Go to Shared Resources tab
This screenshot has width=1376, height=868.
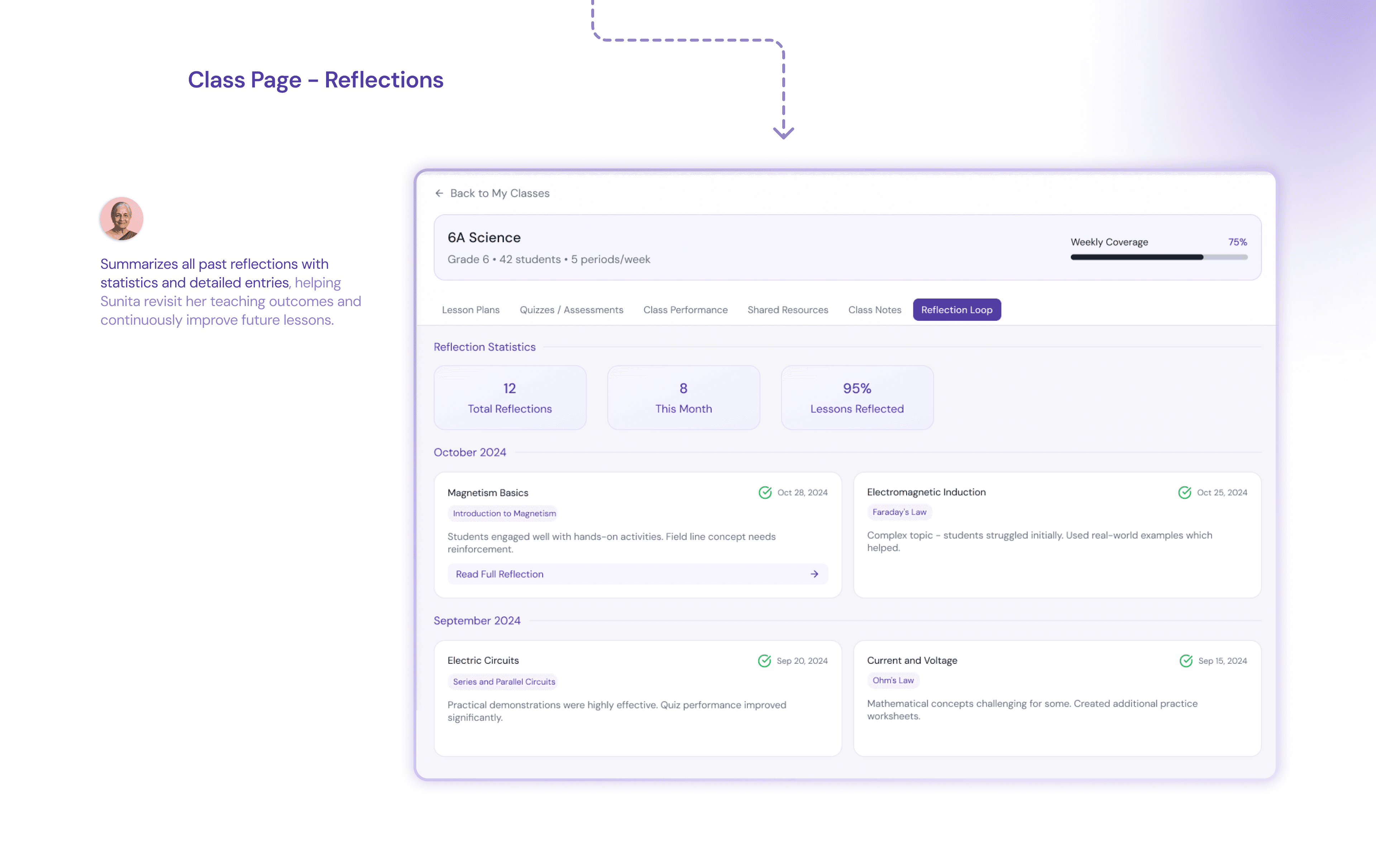[787, 310]
